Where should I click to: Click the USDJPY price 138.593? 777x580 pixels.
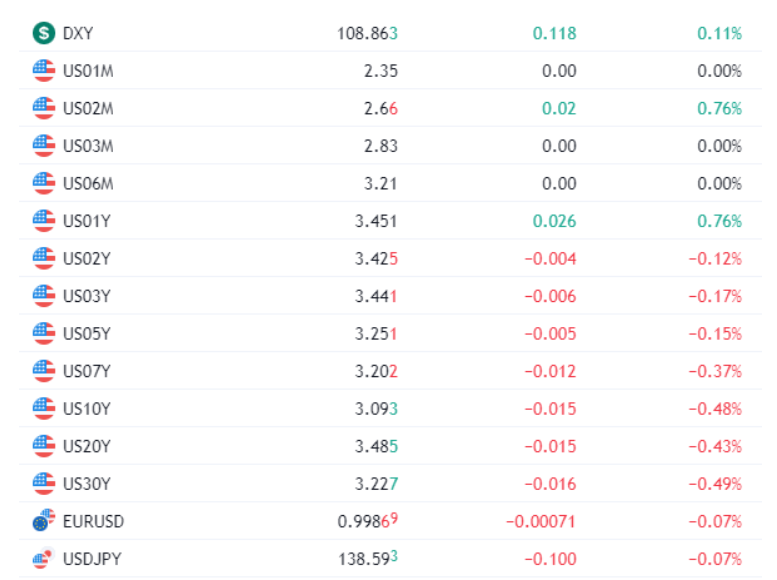pos(368,559)
